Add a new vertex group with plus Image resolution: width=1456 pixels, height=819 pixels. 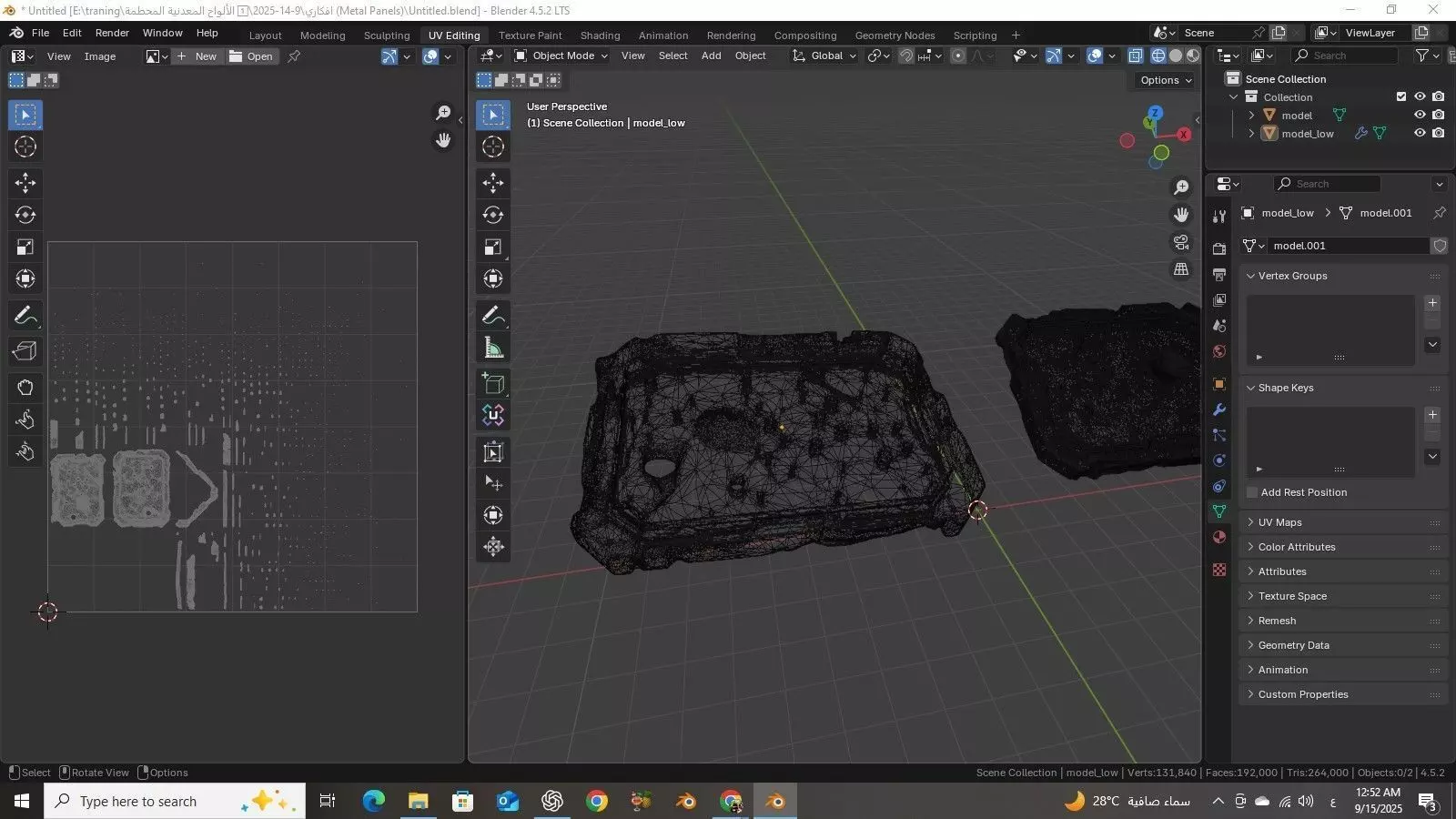pos(1432,303)
